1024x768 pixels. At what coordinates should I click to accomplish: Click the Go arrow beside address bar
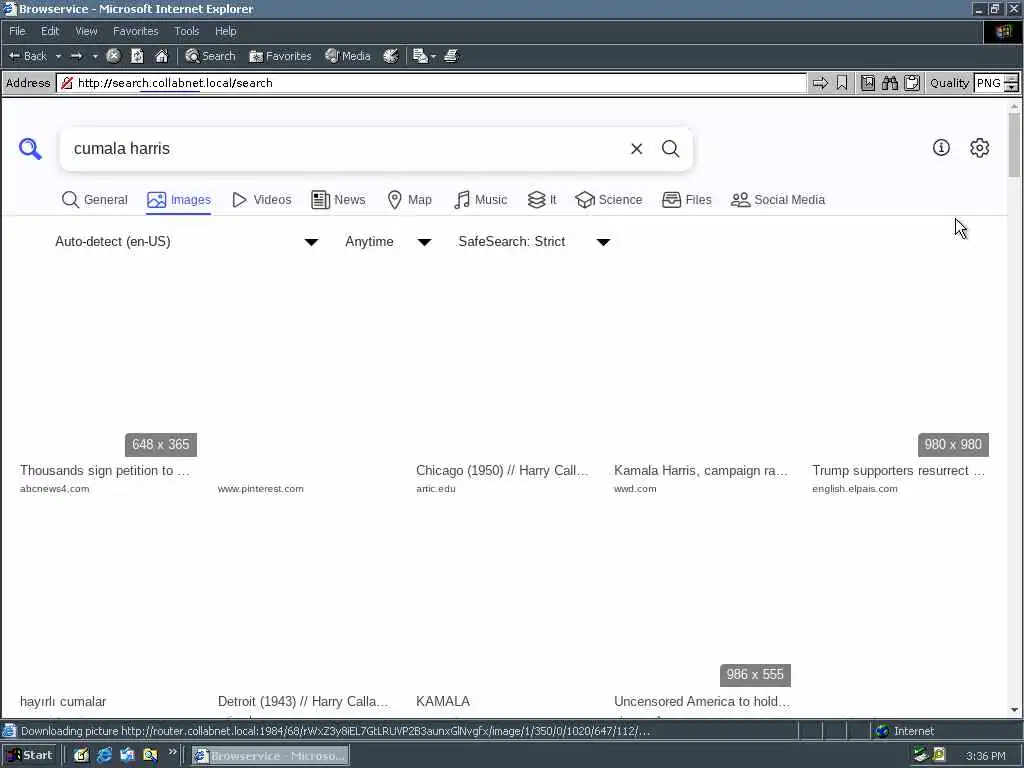pos(820,83)
